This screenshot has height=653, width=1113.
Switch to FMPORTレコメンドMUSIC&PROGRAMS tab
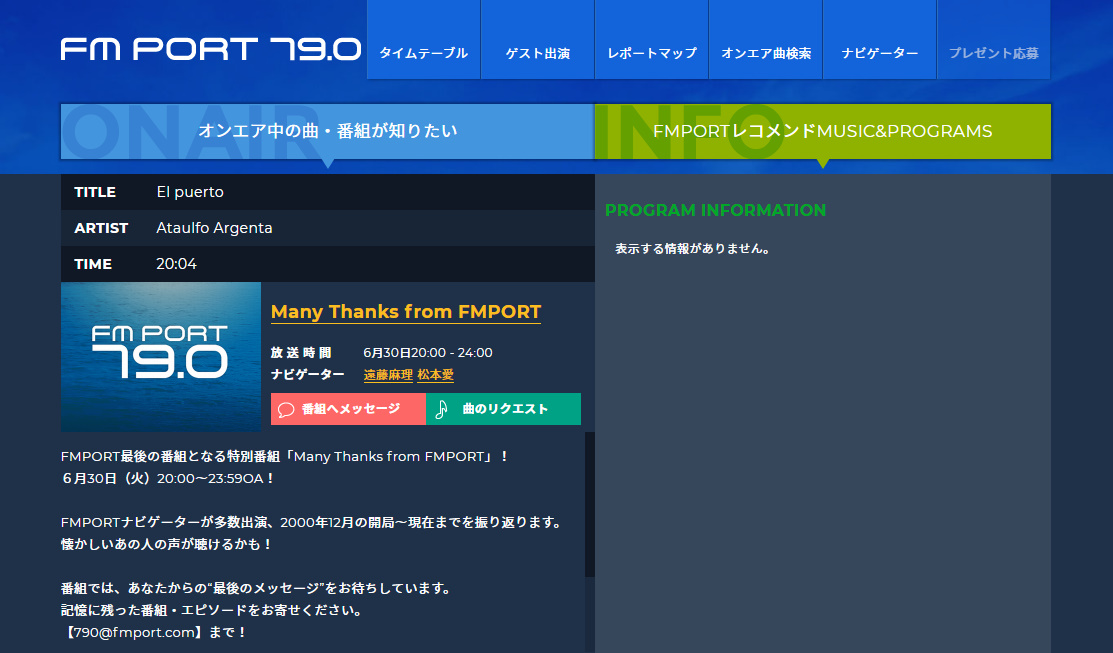(823, 131)
